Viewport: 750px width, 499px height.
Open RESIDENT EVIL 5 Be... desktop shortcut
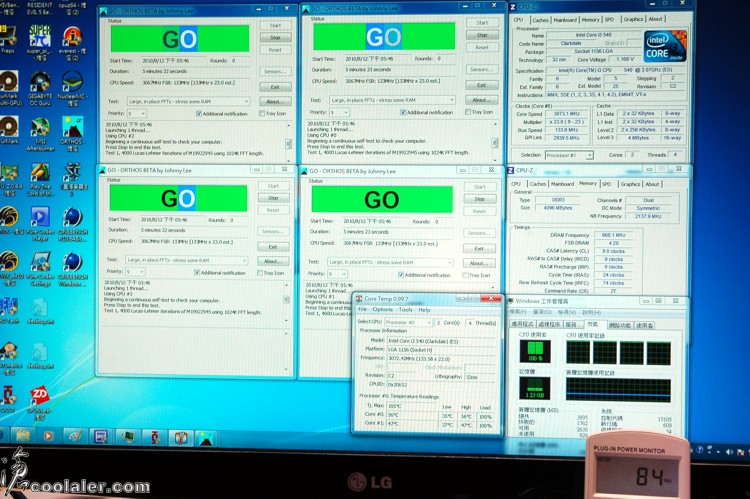(x=40, y=8)
